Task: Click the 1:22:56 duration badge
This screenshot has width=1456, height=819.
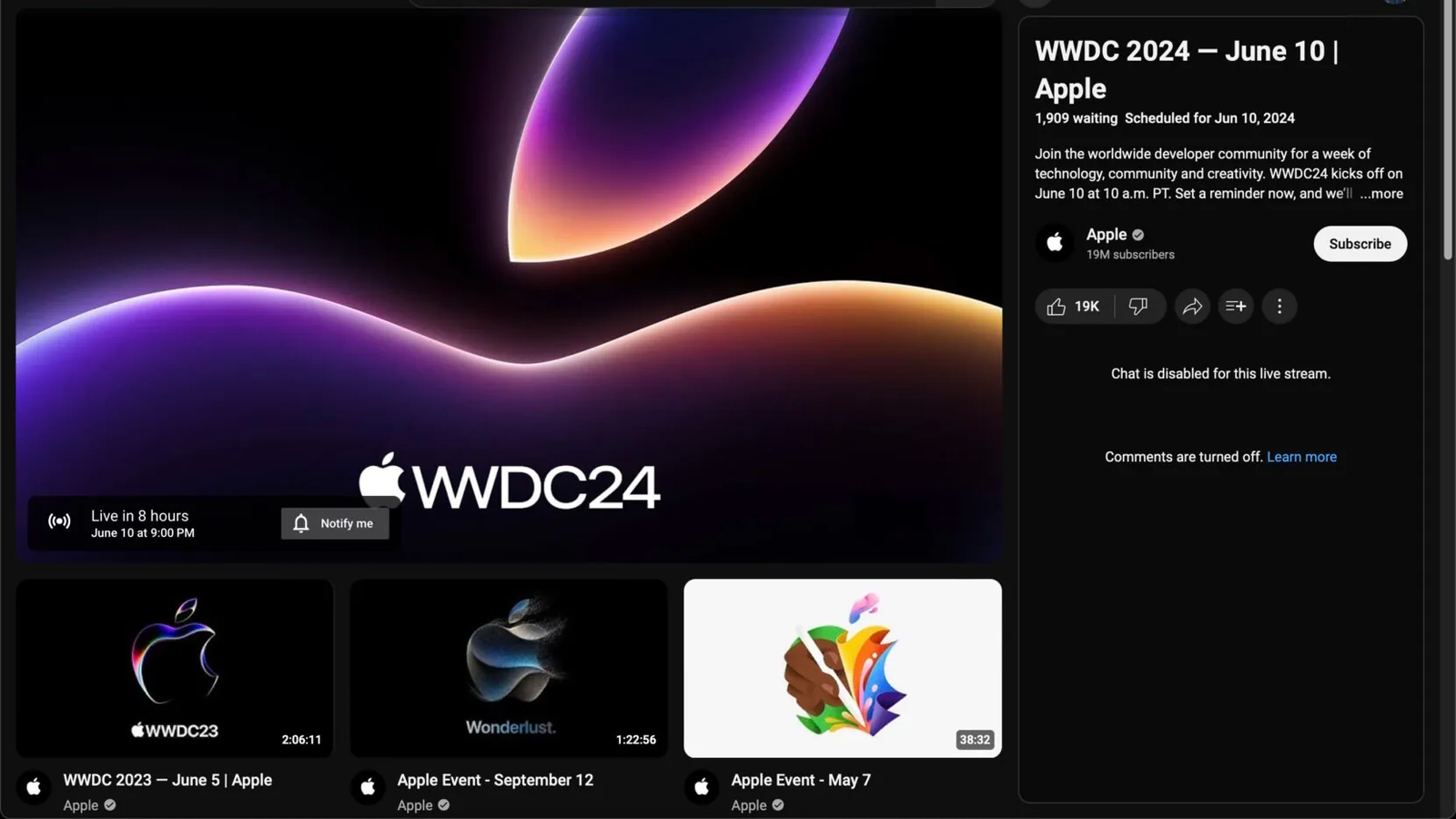Action: coord(635,740)
